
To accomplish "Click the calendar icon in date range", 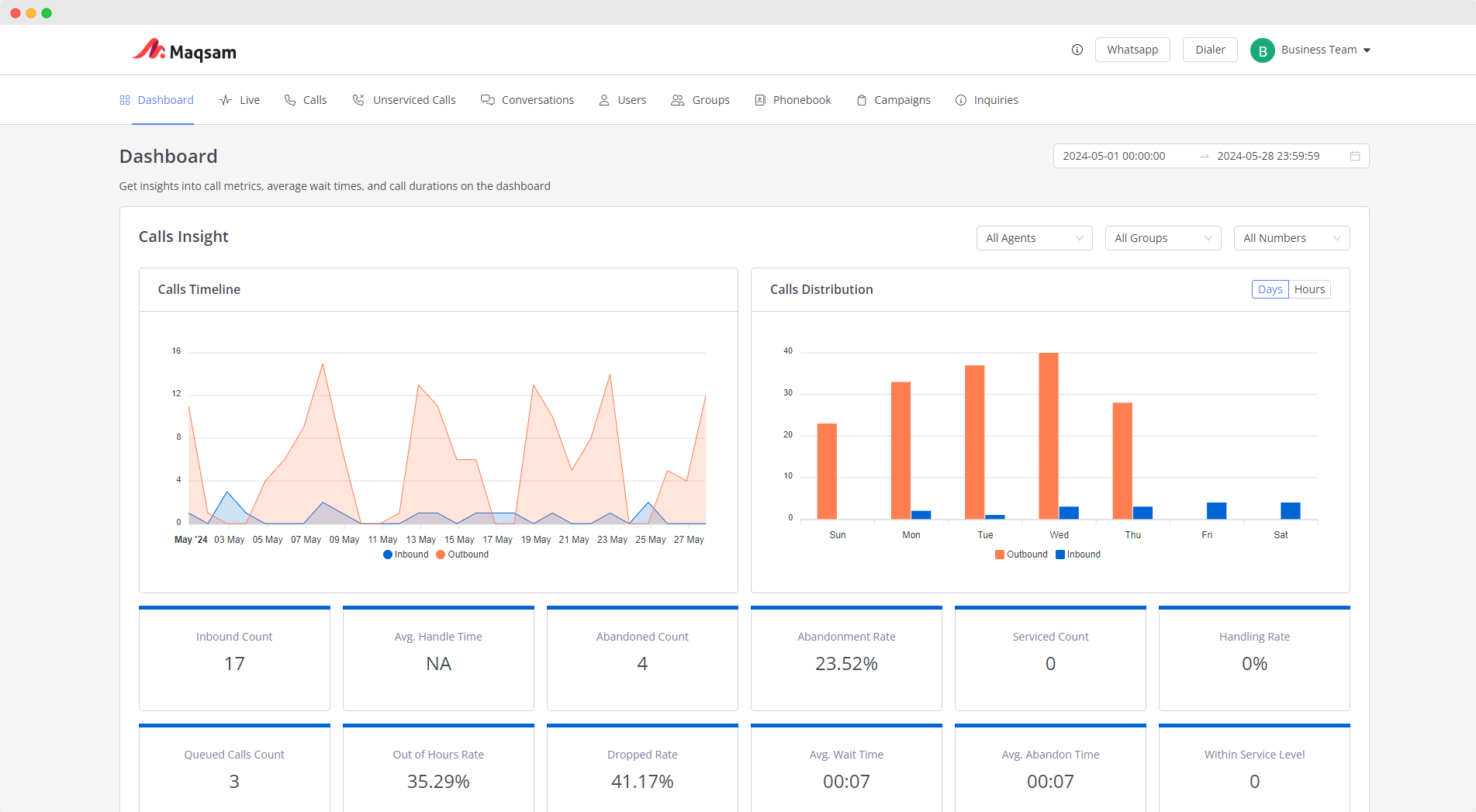I will tap(1354, 156).
